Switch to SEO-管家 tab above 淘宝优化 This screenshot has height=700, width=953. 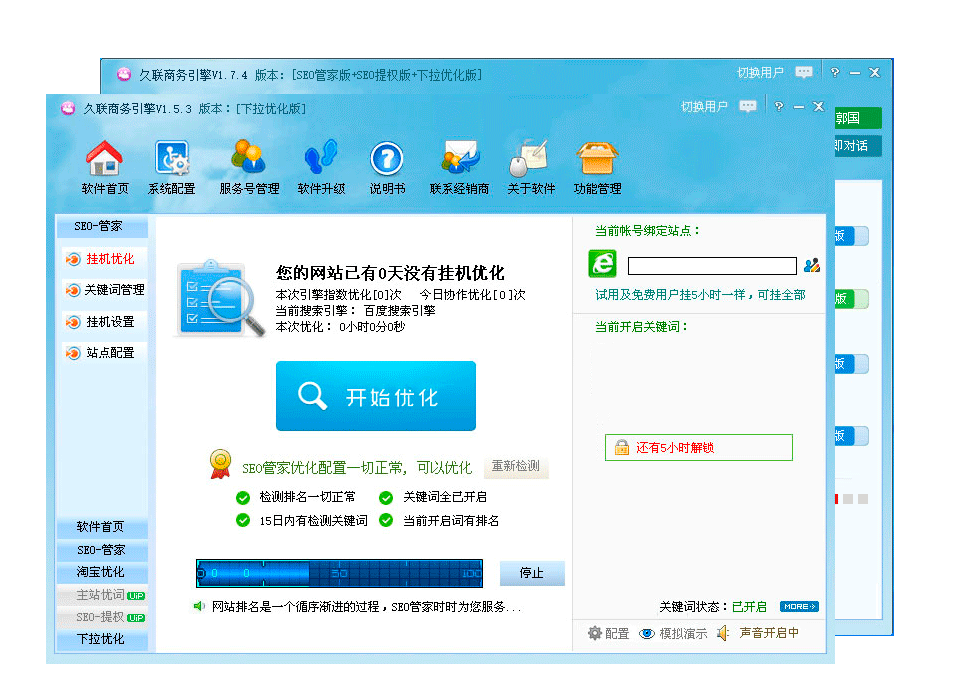(x=102, y=550)
